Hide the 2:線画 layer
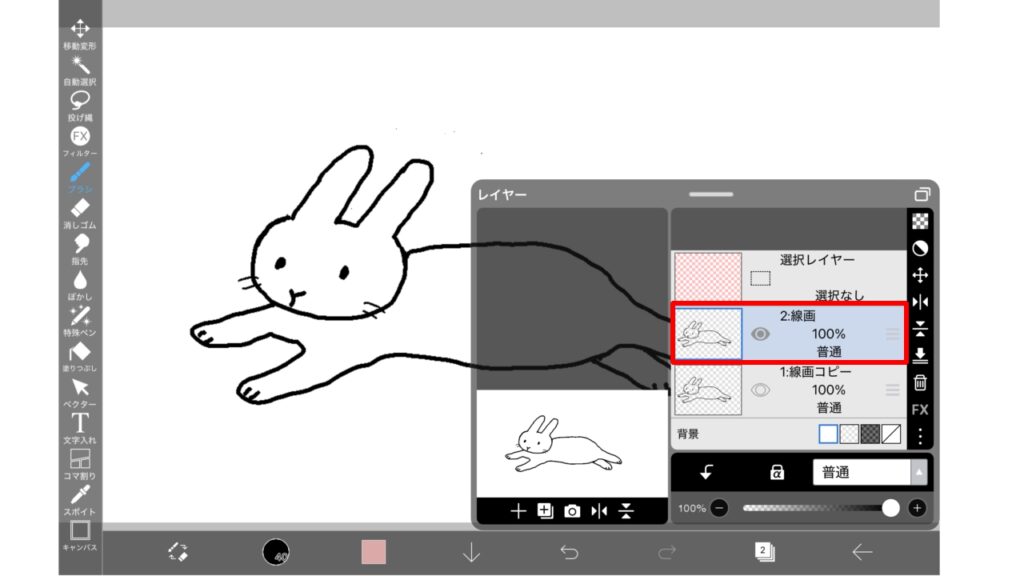Screen dimensions: 1024x576 (x=760, y=334)
